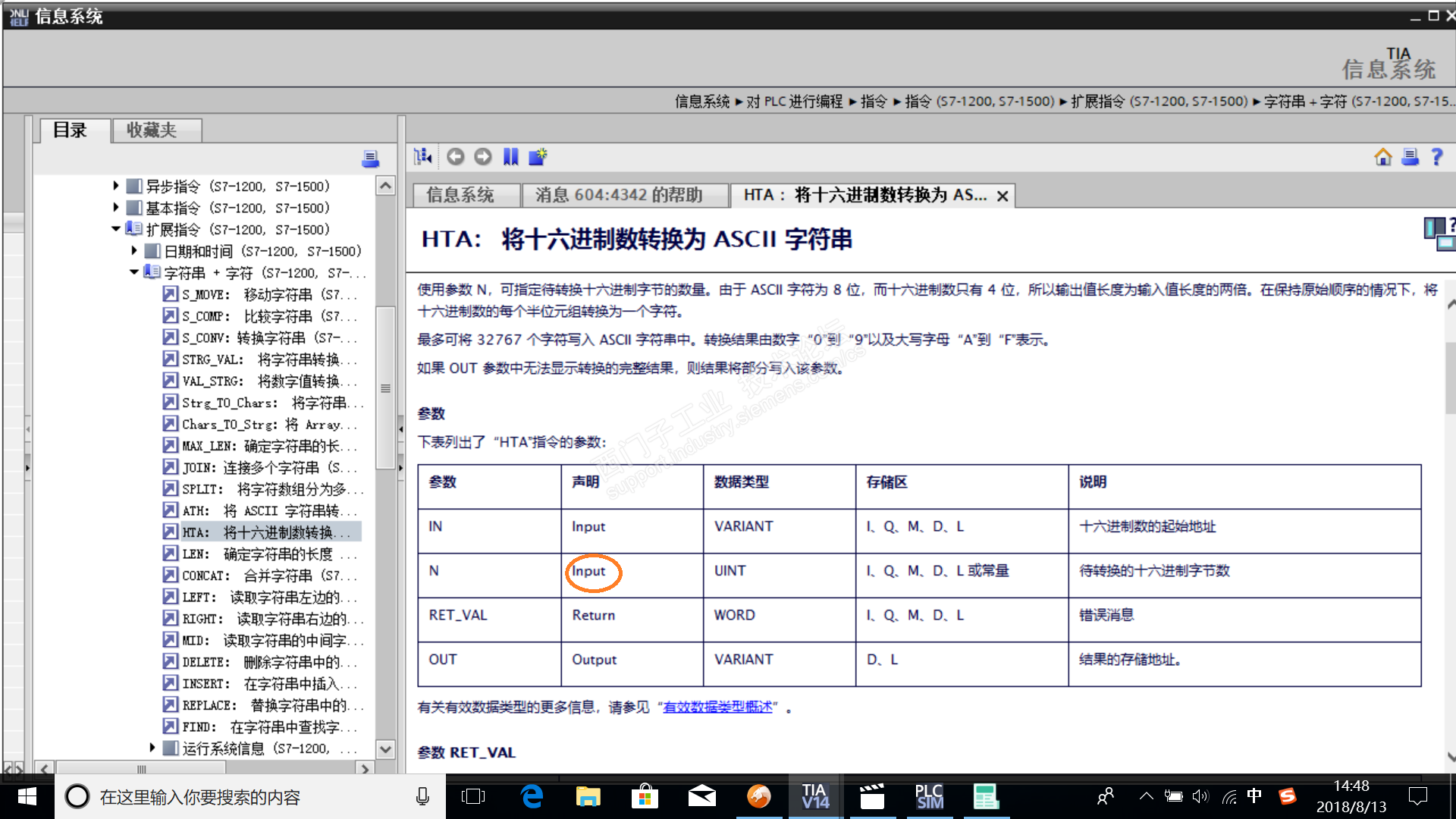
Task: Open TIA V14 from the taskbar
Action: [x=815, y=796]
